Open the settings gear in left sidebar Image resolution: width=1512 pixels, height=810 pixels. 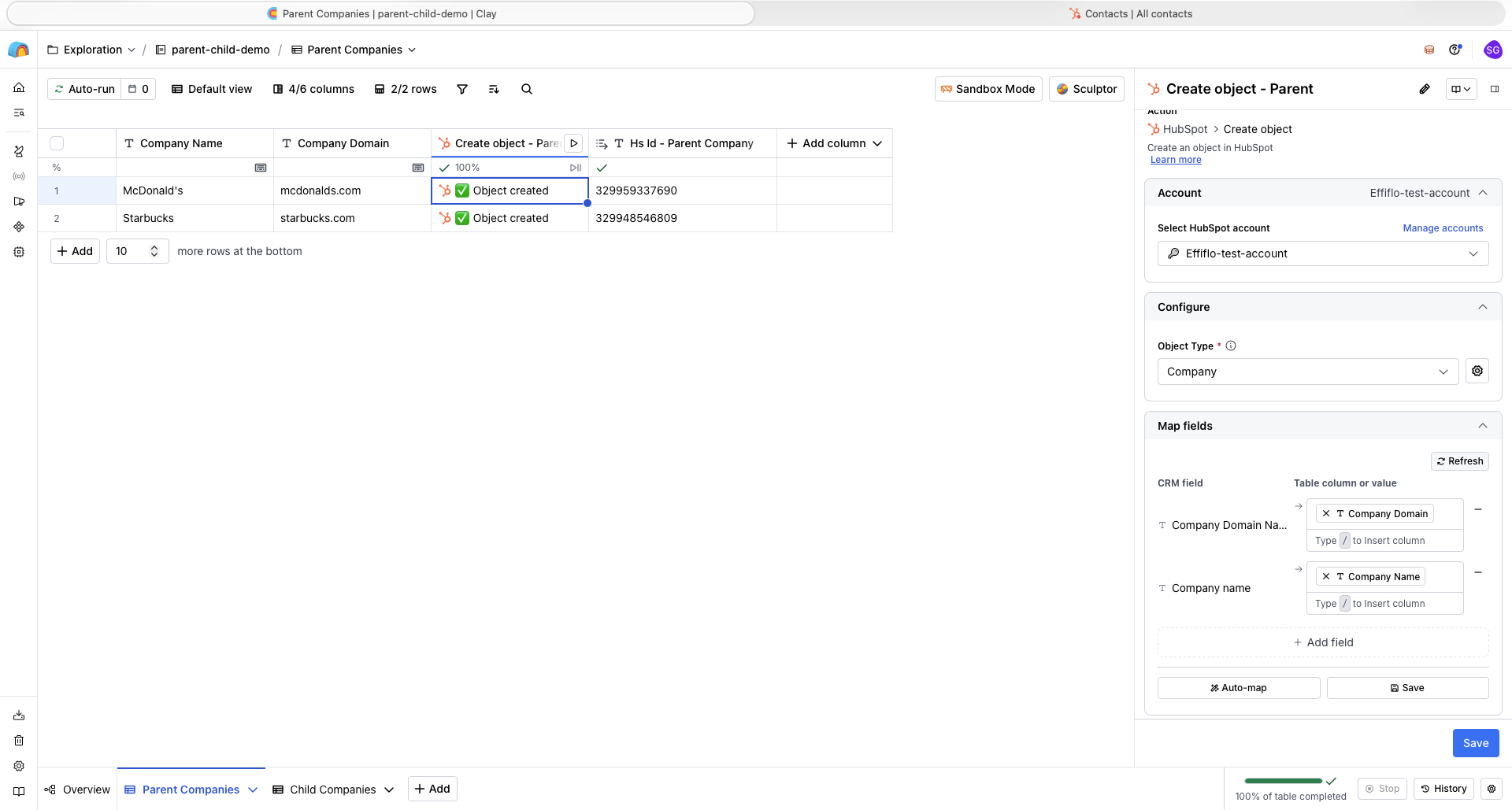click(19, 766)
